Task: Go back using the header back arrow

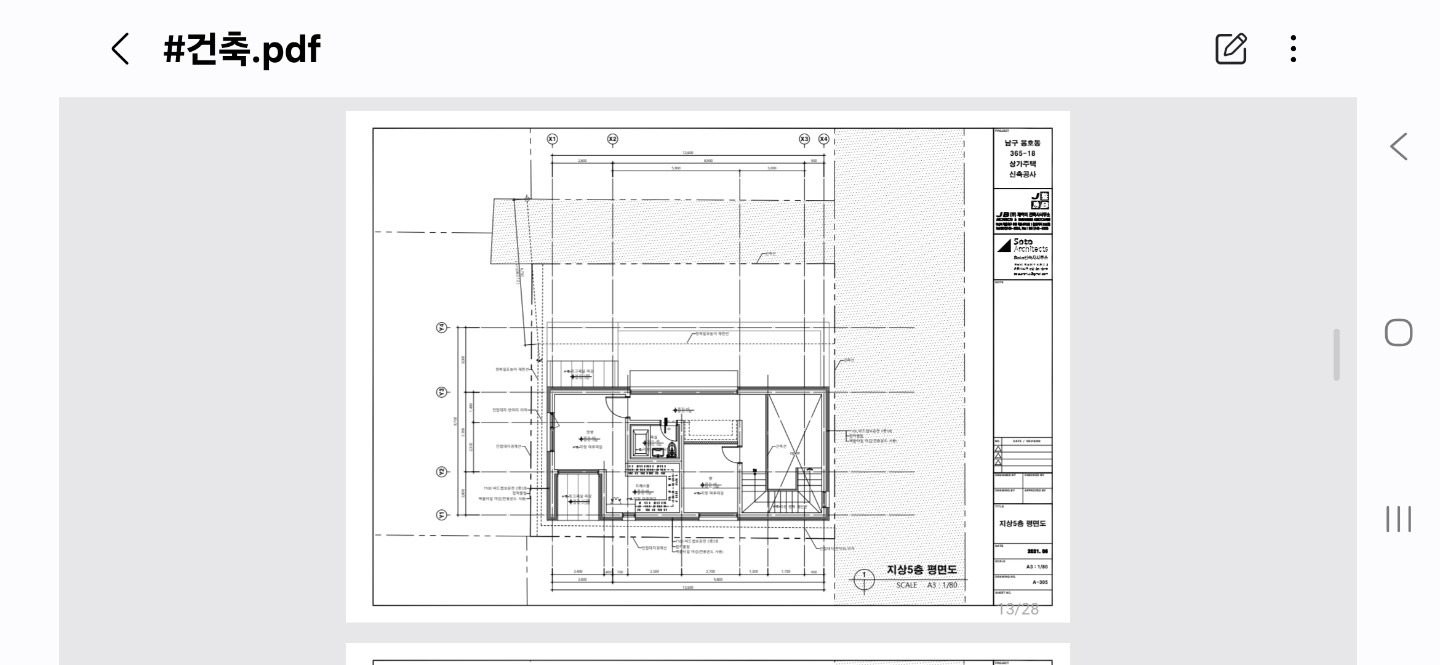Action: pos(120,48)
